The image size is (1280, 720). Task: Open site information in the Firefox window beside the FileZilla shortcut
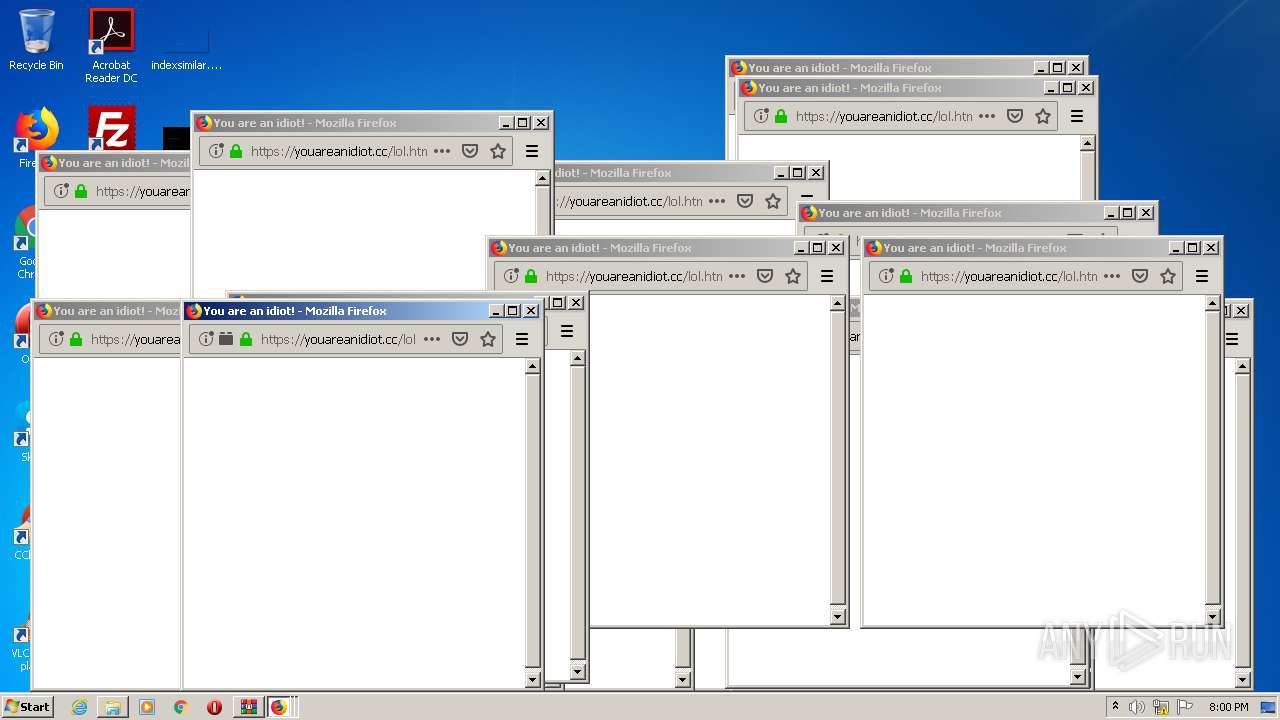click(x=216, y=151)
